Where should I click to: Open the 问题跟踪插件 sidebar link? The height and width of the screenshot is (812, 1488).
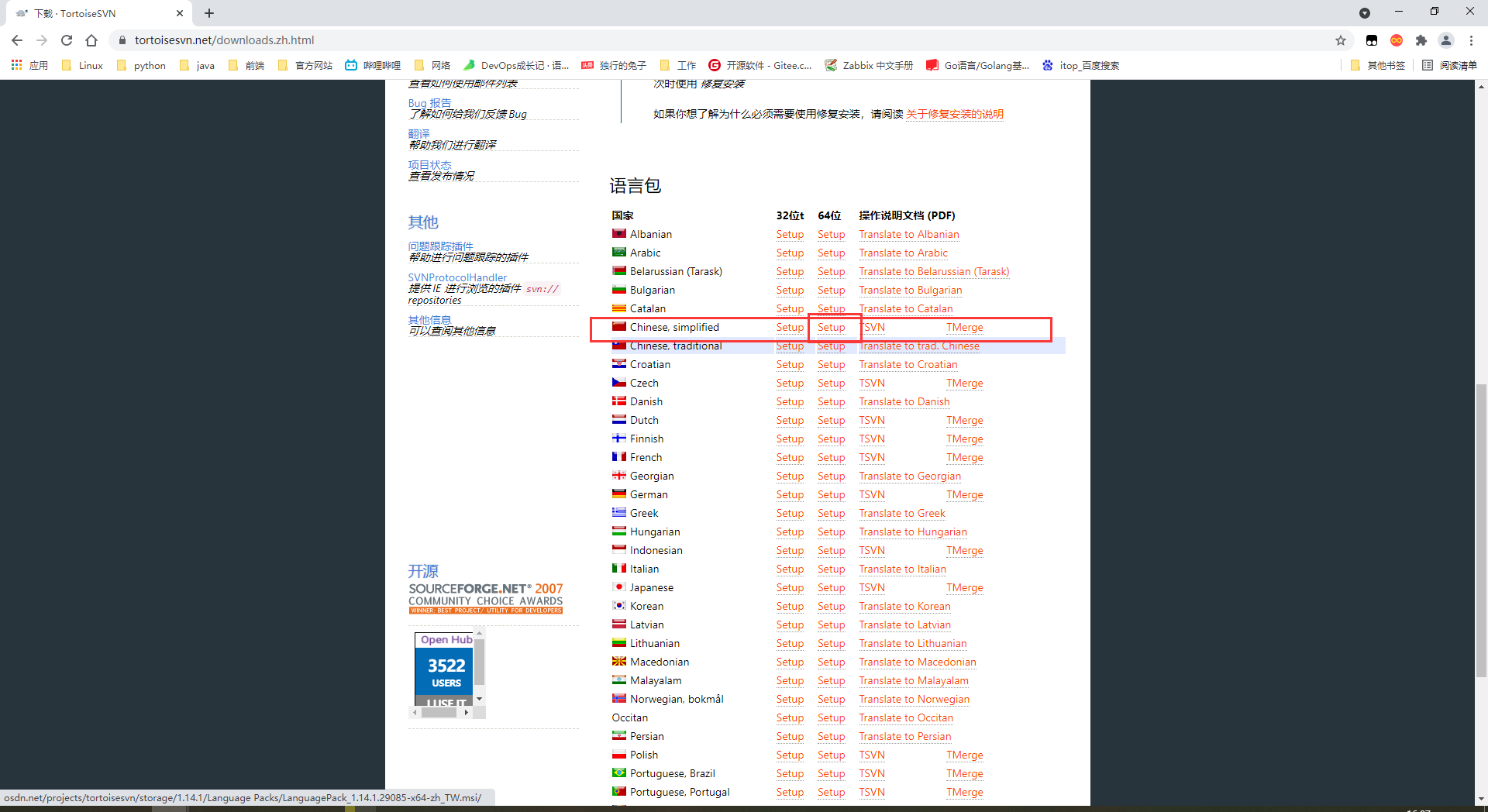click(440, 246)
